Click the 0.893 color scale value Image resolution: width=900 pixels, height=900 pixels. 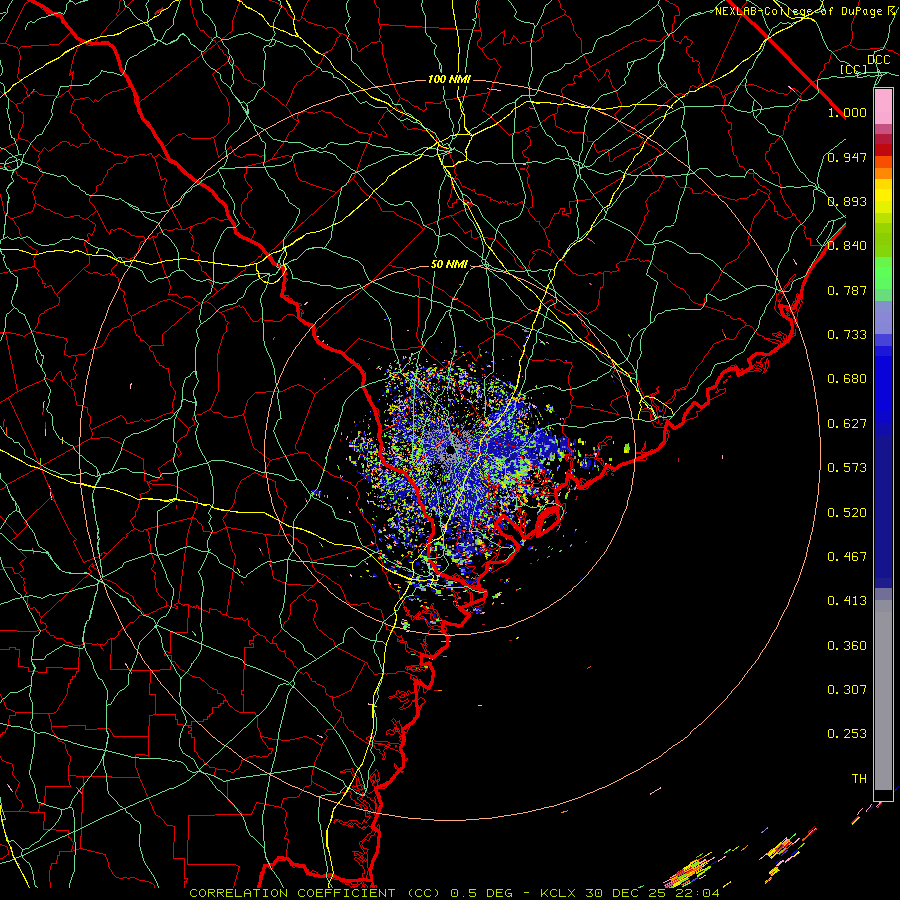coord(847,201)
